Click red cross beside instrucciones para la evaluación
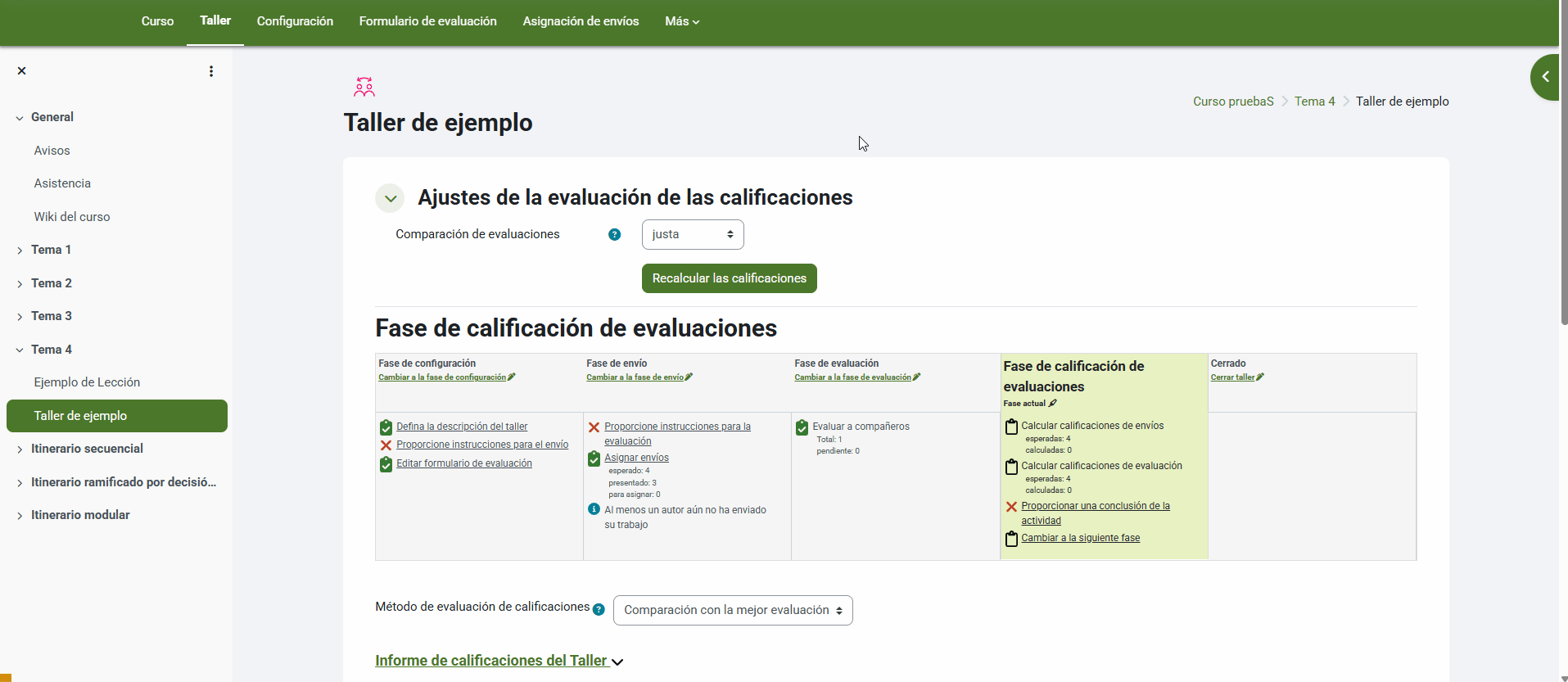 594,427
